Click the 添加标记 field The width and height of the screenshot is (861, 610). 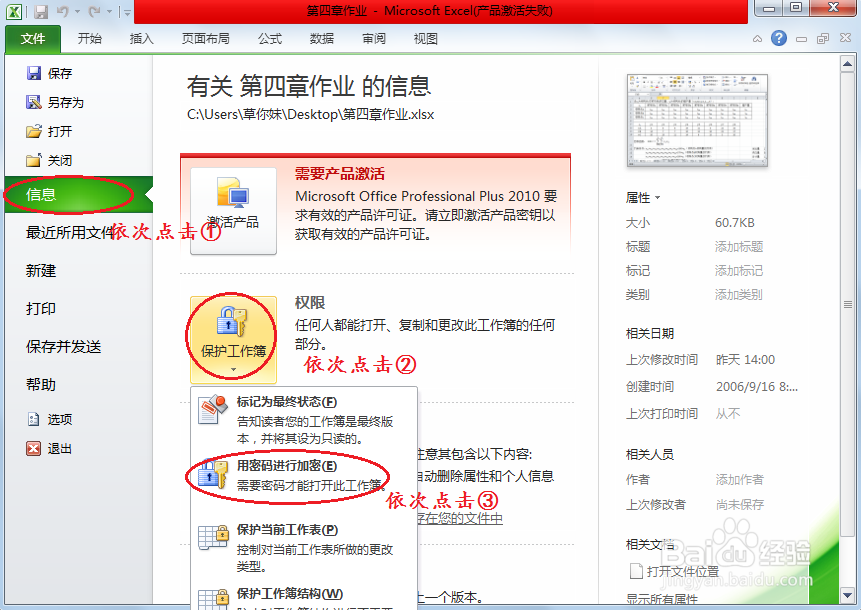tap(739, 271)
